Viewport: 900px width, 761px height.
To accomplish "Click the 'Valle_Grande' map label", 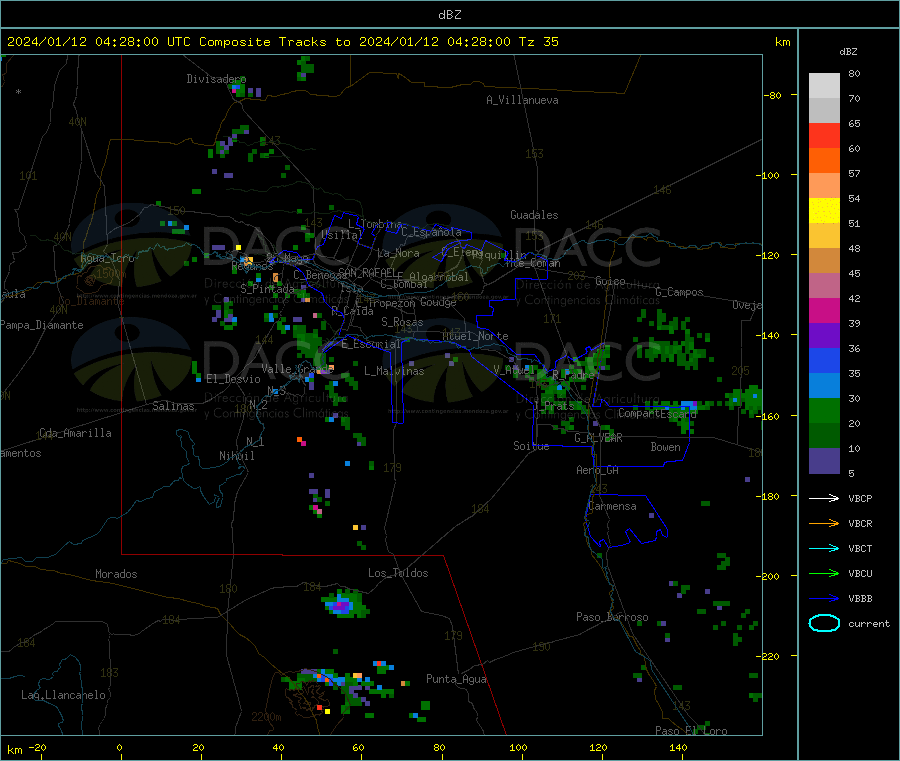I will pyautogui.click(x=297, y=368).
